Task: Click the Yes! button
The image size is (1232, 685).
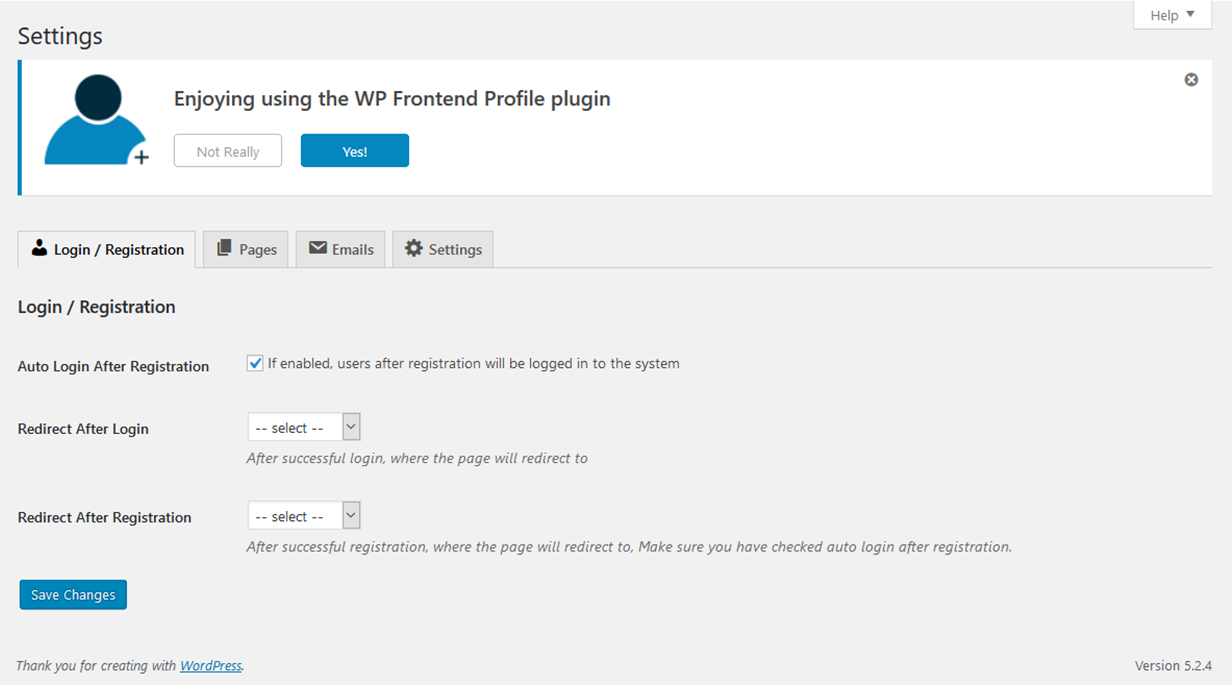Action: tap(355, 151)
